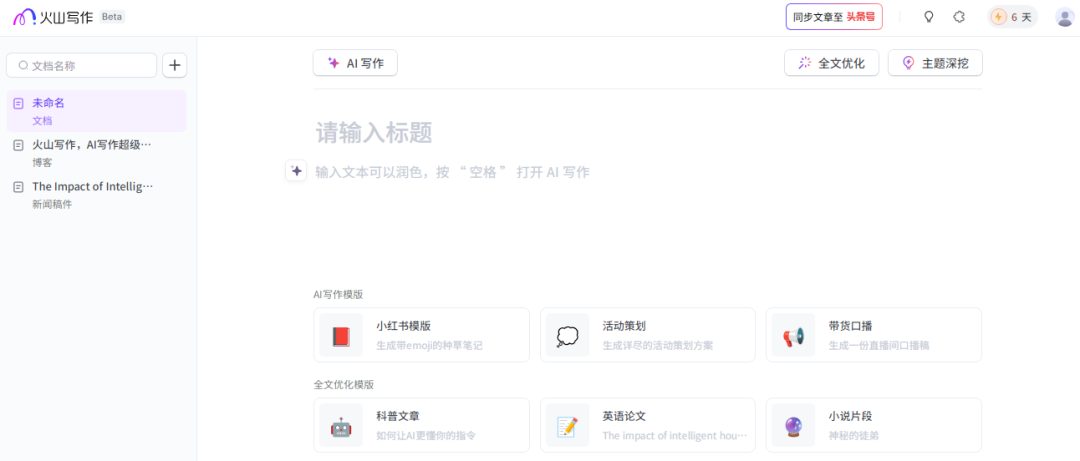Focus the 文档名称 search field
The image size is (1080, 461).
point(81,65)
